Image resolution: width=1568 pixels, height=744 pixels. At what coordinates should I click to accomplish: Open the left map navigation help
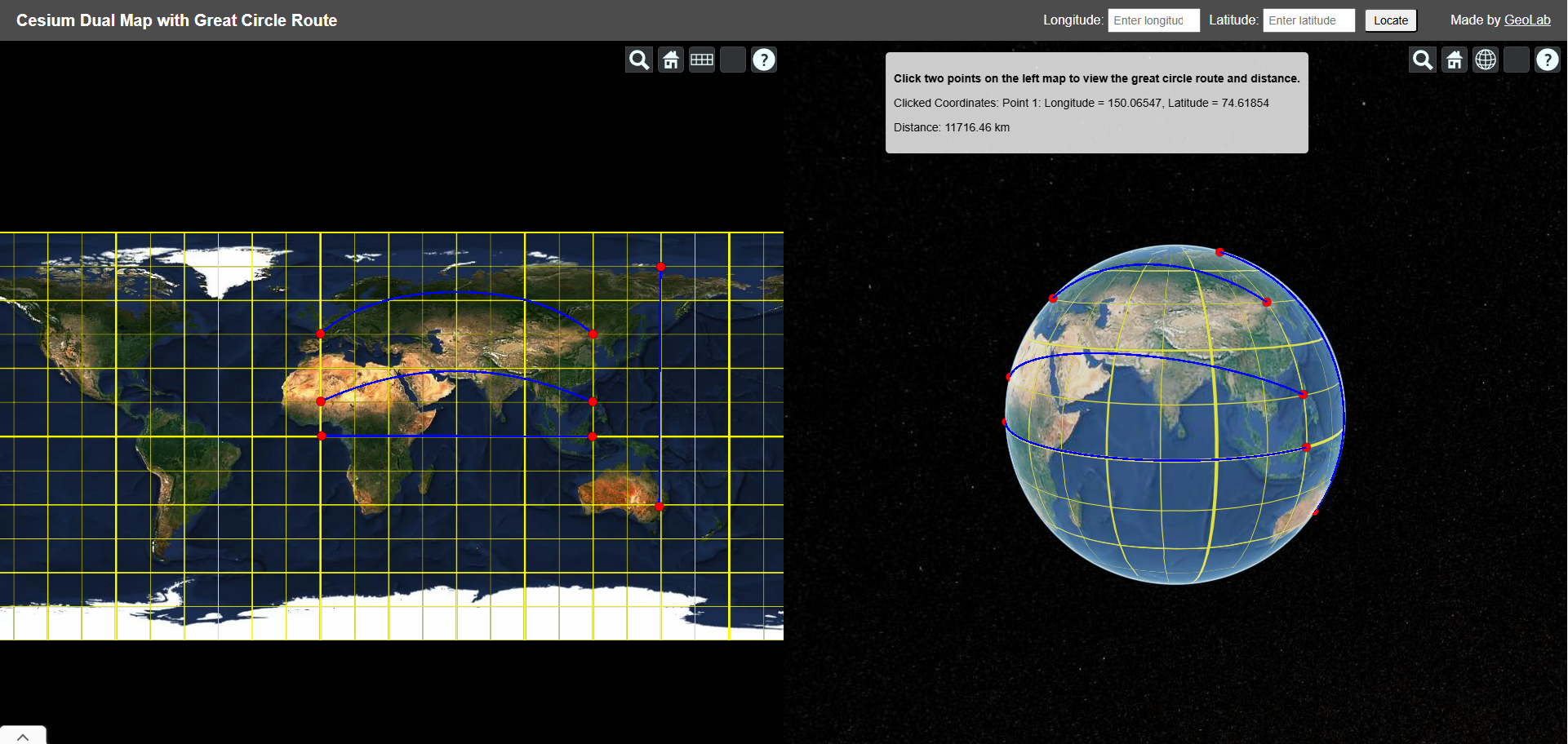(x=764, y=60)
